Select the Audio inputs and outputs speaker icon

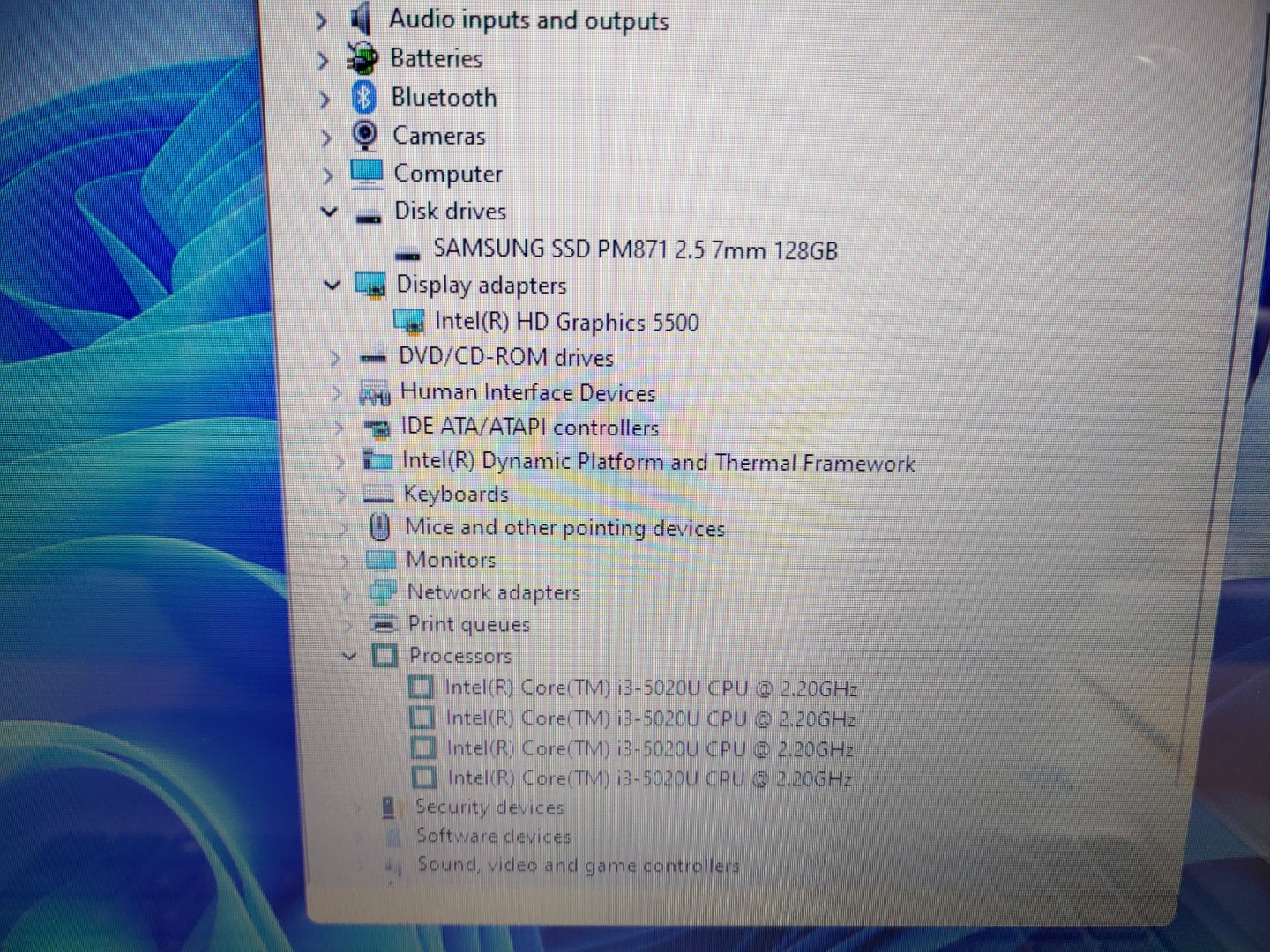coord(360,19)
